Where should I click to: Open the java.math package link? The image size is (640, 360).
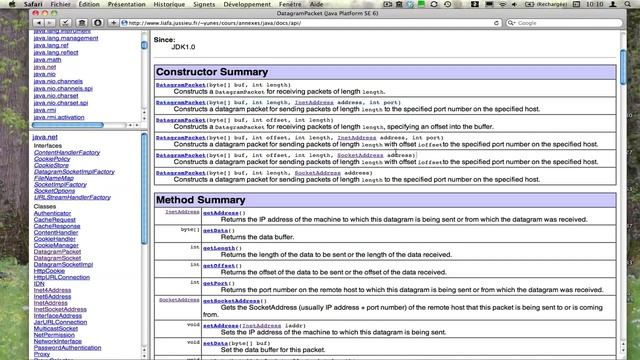pyautogui.click(x=47, y=60)
